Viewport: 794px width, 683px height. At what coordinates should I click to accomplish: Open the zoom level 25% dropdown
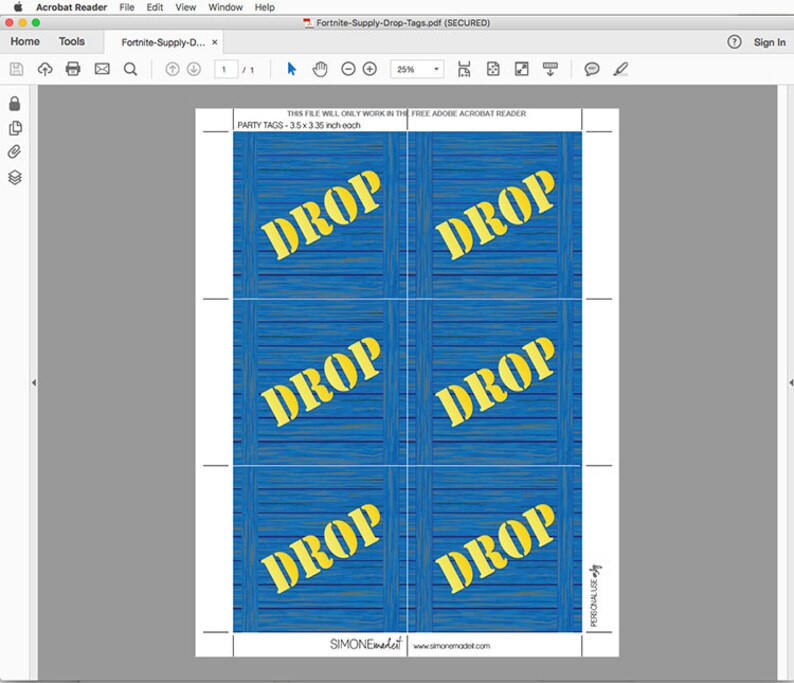coord(417,69)
